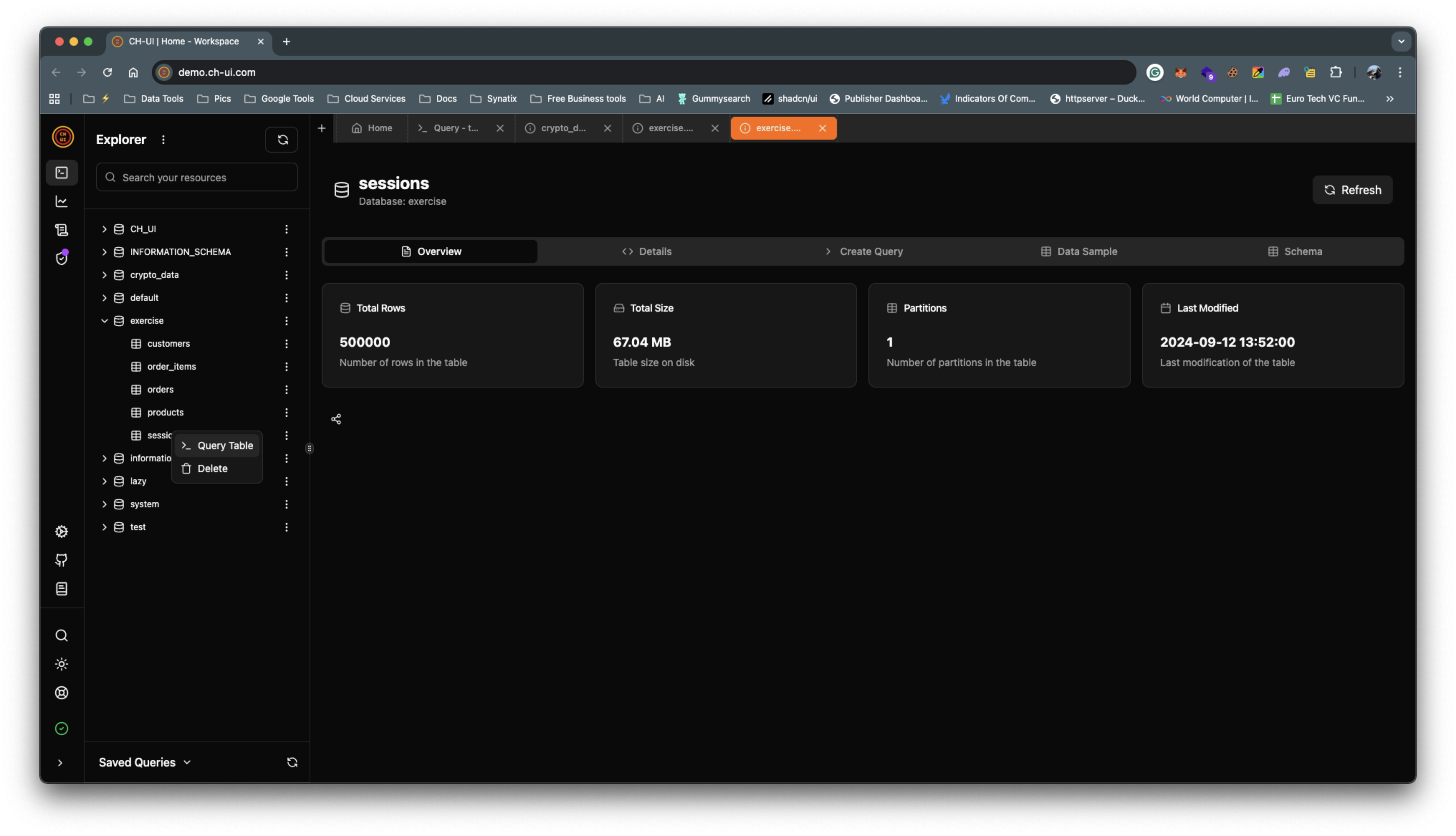
Task: Select the Overview tab
Action: coord(431,251)
